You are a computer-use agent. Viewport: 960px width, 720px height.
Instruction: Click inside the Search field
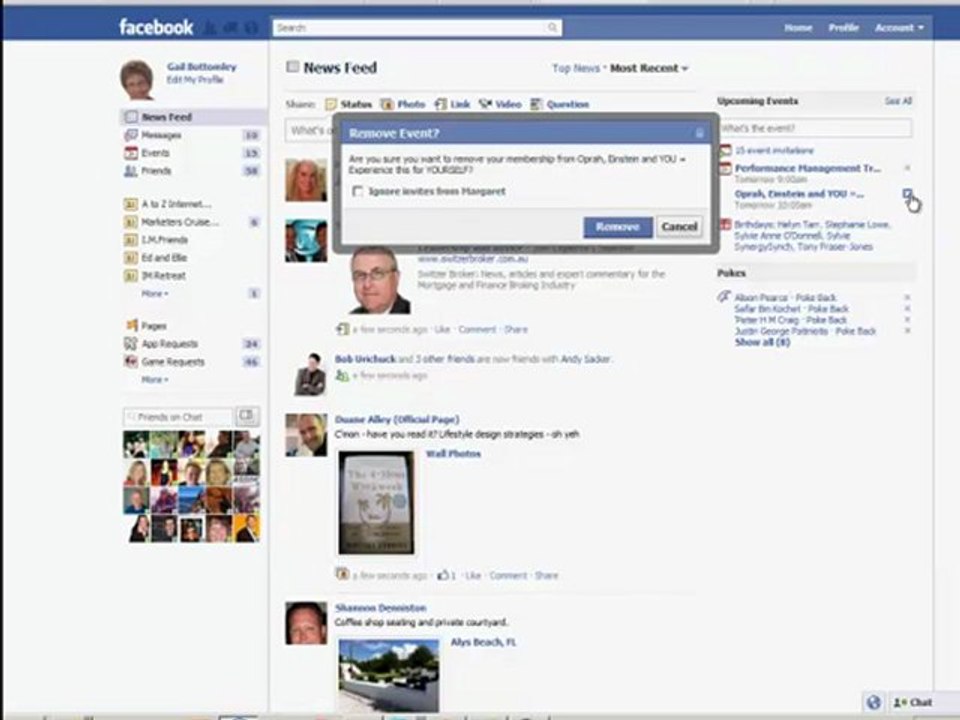tap(416, 28)
